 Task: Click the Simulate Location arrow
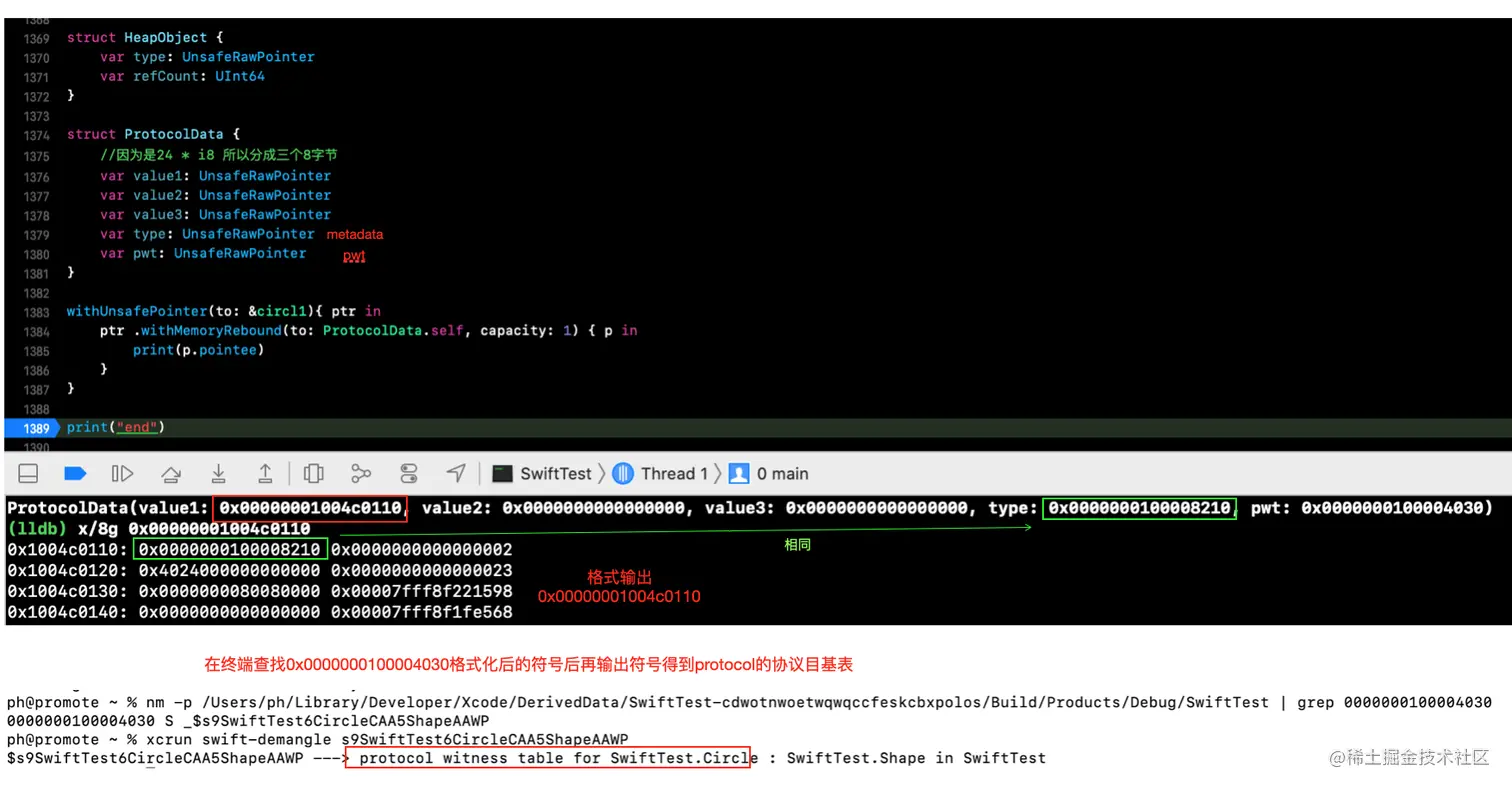(456, 473)
